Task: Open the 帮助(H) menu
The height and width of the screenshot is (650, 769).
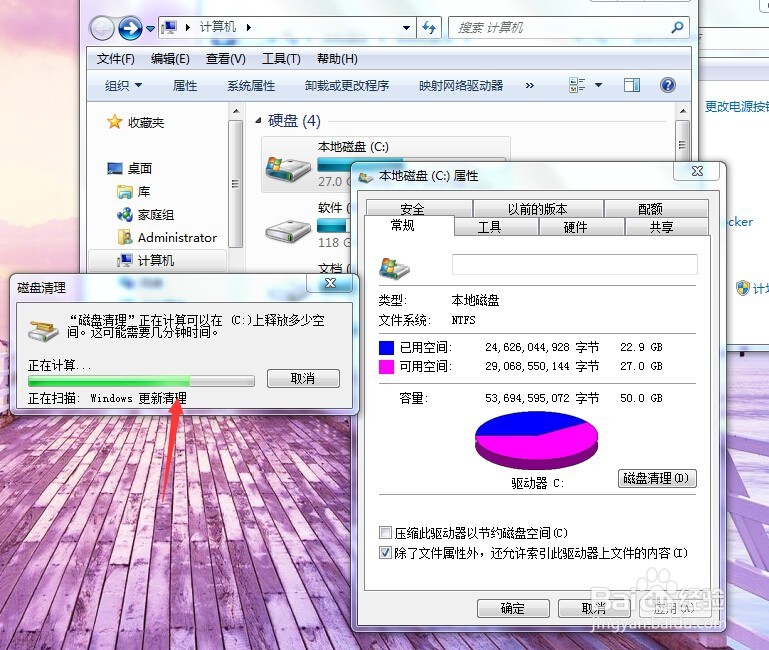Action: [337, 59]
